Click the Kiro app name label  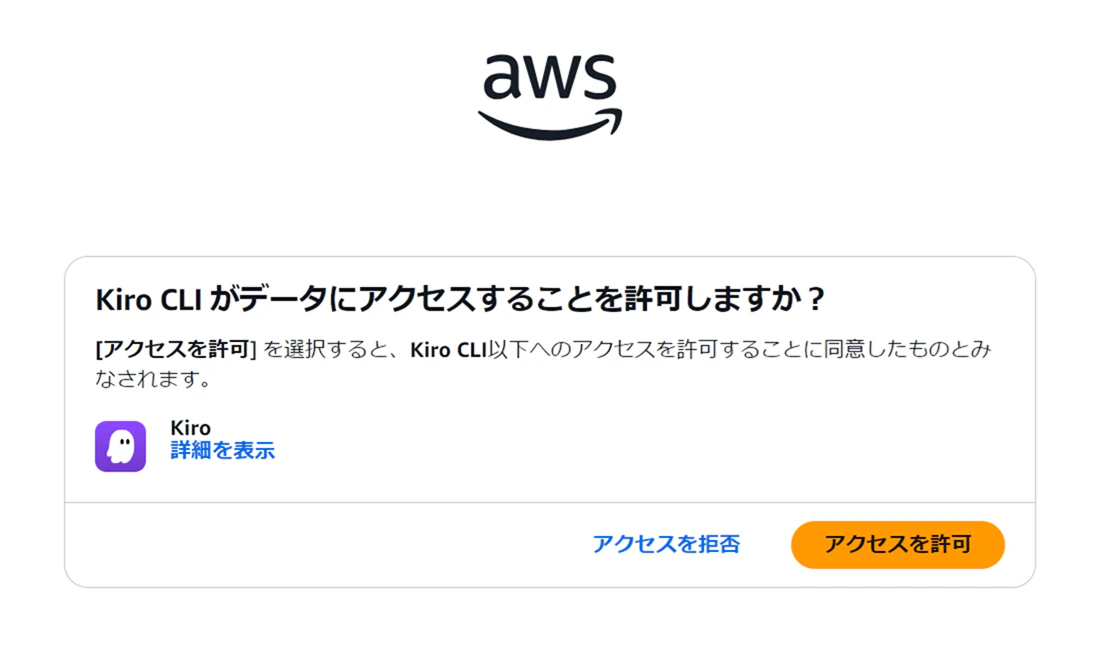point(190,428)
